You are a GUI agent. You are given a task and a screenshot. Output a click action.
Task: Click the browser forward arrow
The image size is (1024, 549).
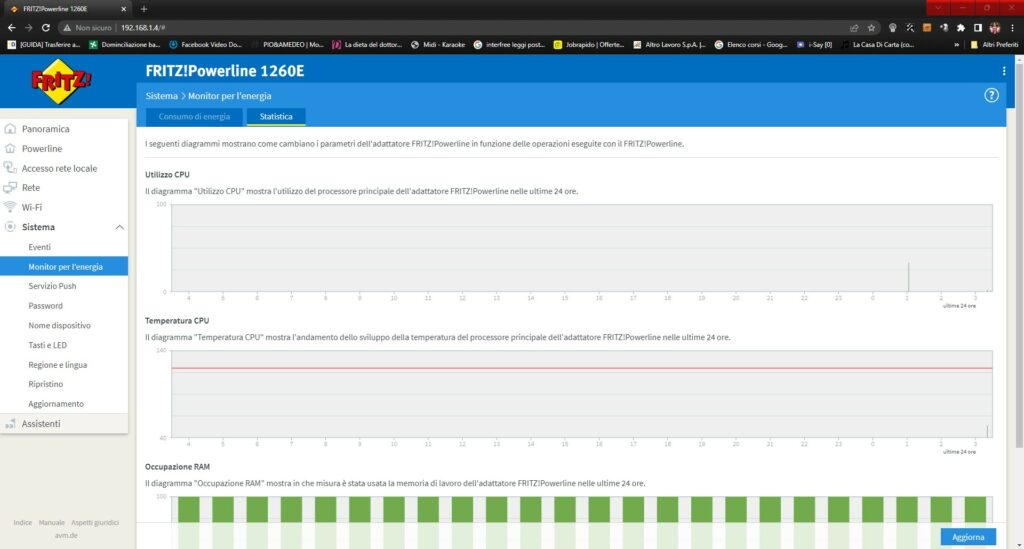(x=28, y=27)
